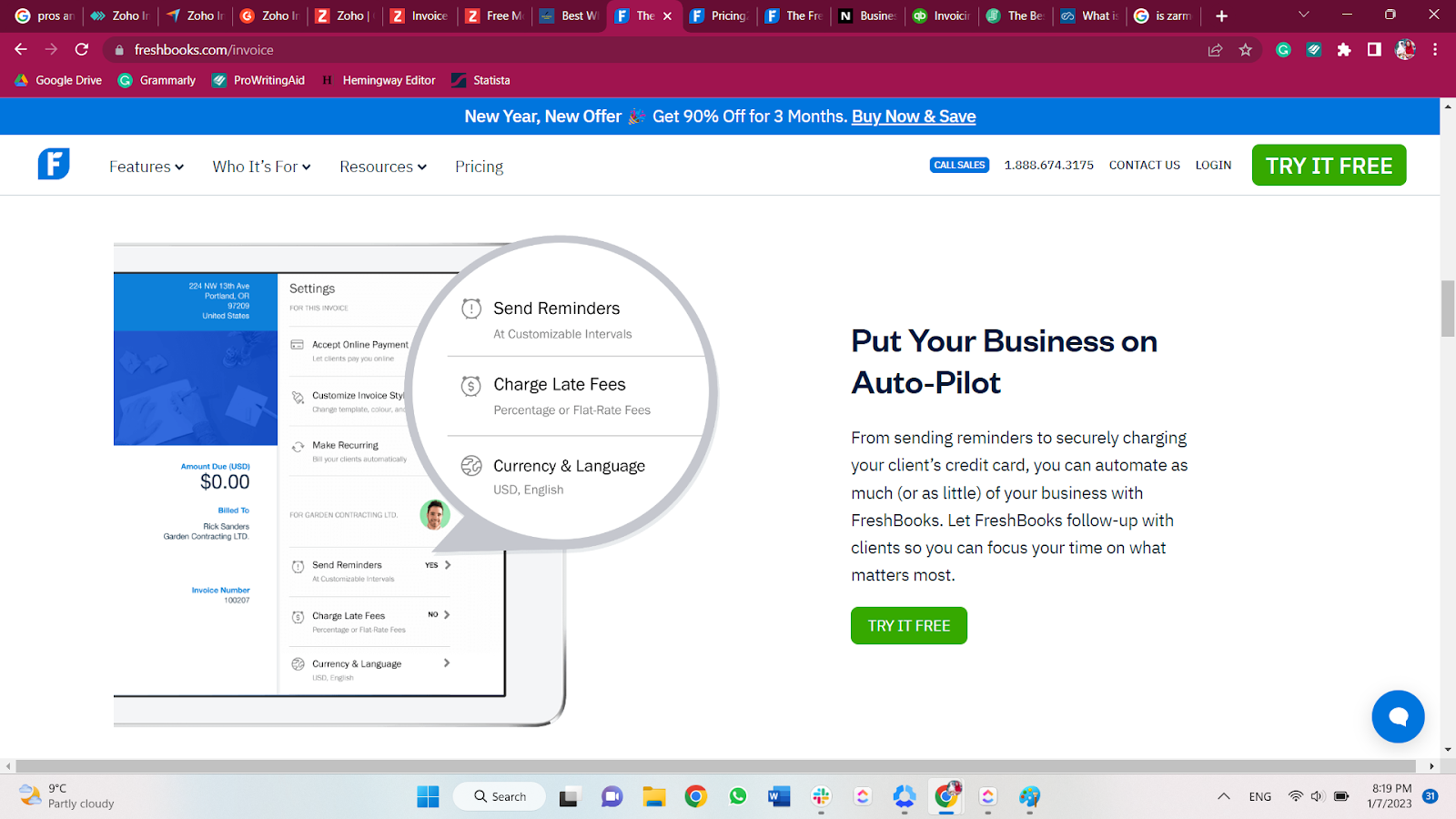Click the browser side panel icon

[x=1374, y=50]
